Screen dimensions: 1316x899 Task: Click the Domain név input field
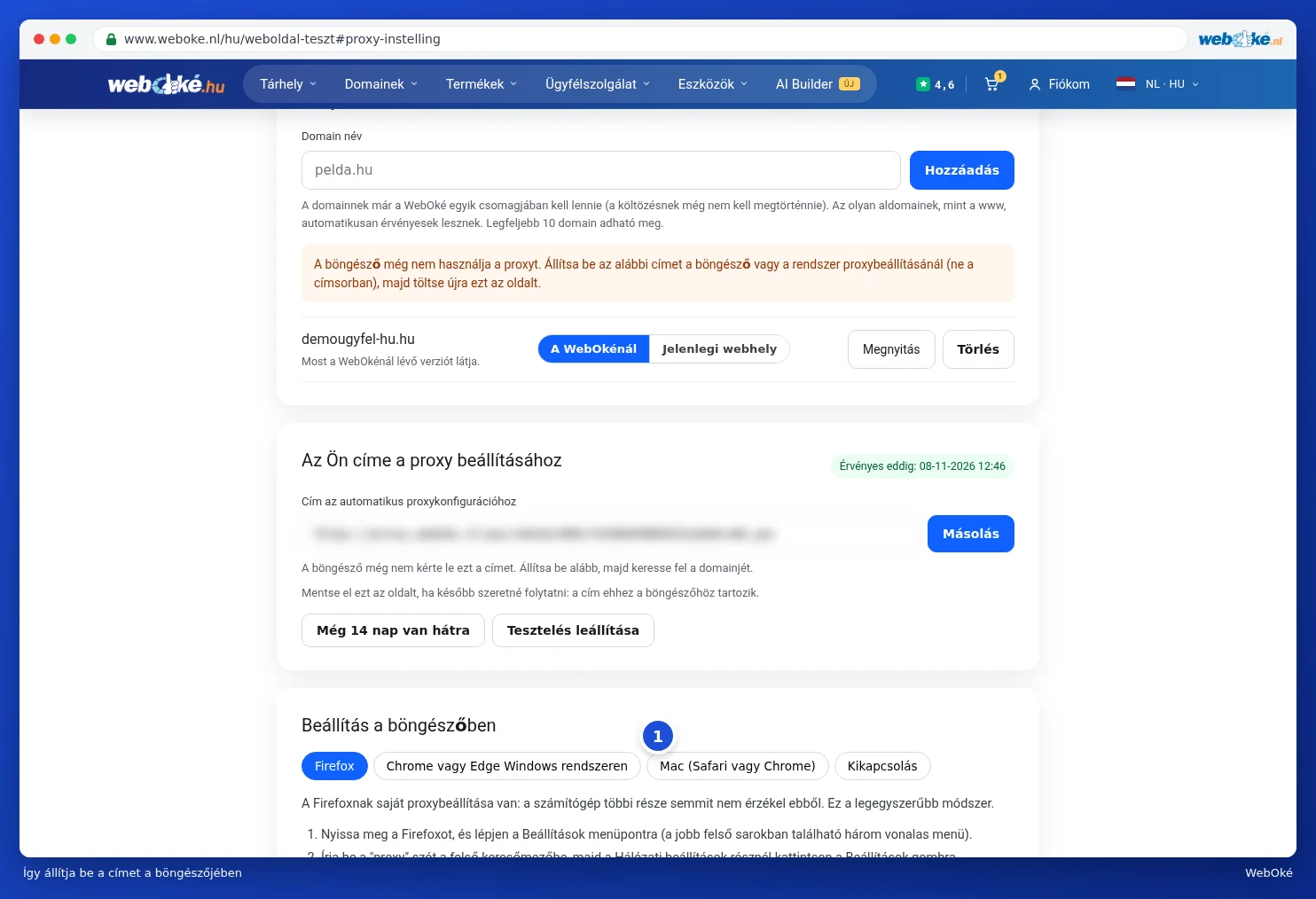(601, 170)
